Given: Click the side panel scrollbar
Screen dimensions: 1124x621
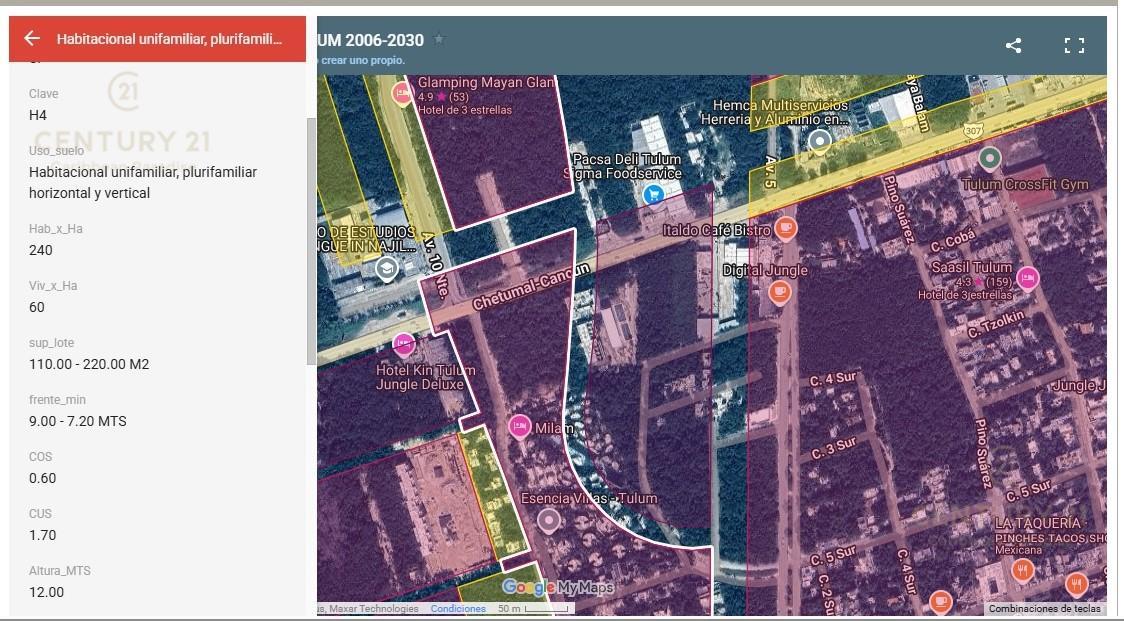Looking at the screenshot, I should tap(311, 241).
